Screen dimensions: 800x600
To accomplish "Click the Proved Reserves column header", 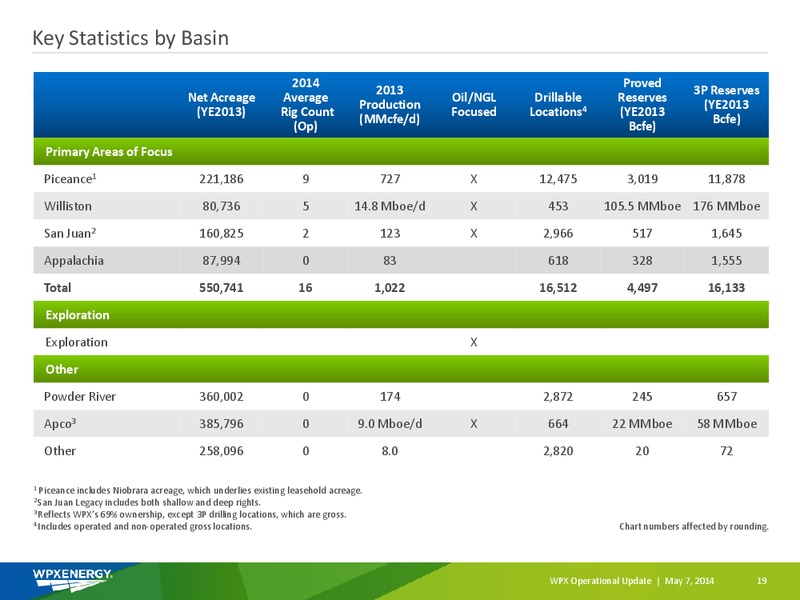I will (642, 105).
